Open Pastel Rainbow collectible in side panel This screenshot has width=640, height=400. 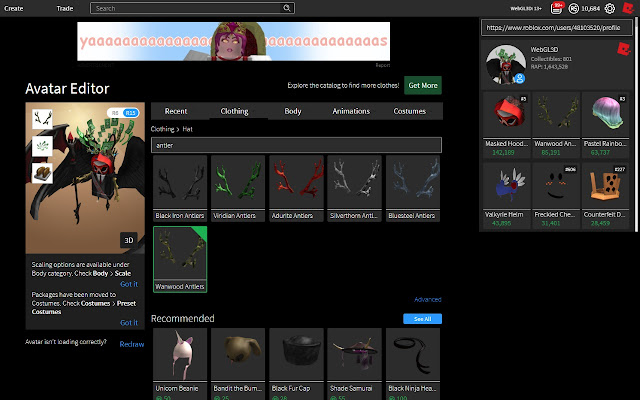pos(605,125)
